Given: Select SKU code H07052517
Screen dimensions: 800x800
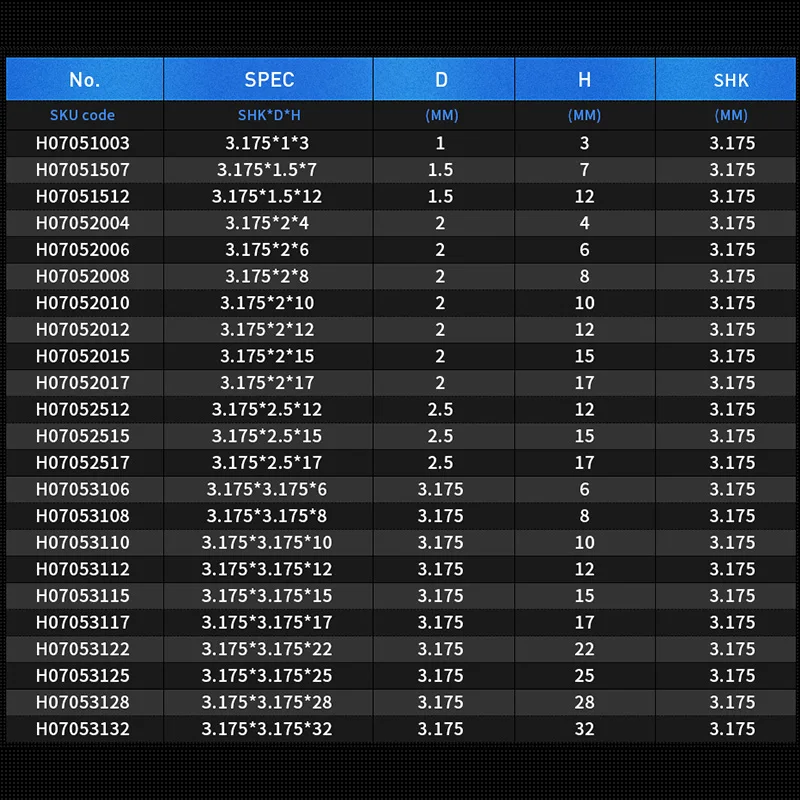Looking at the screenshot, I should click(x=82, y=463).
